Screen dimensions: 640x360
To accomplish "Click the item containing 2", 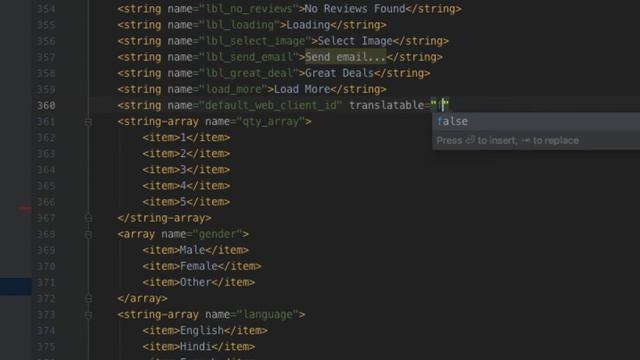I will [x=186, y=153].
